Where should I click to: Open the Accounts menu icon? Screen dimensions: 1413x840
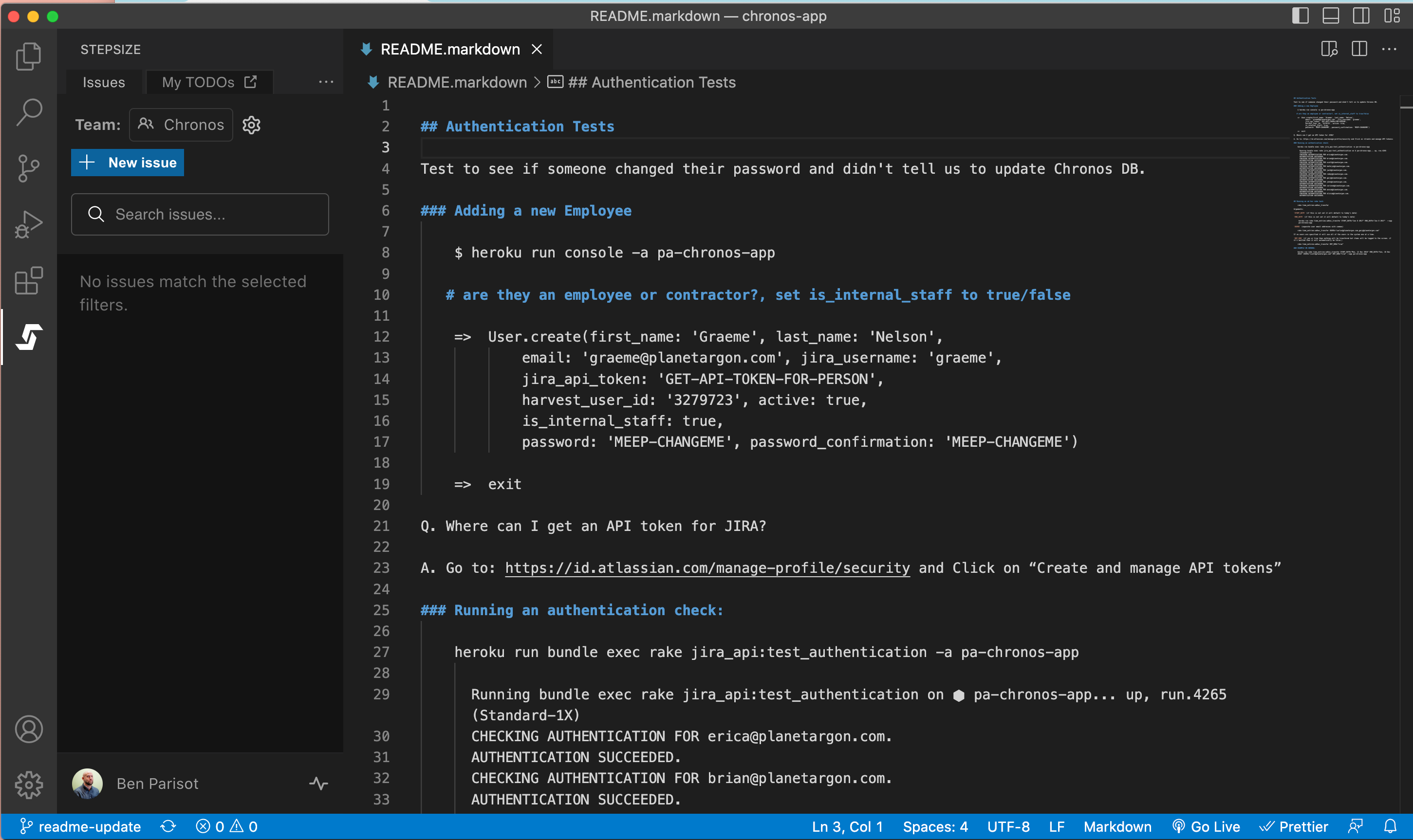click(28, 729)
